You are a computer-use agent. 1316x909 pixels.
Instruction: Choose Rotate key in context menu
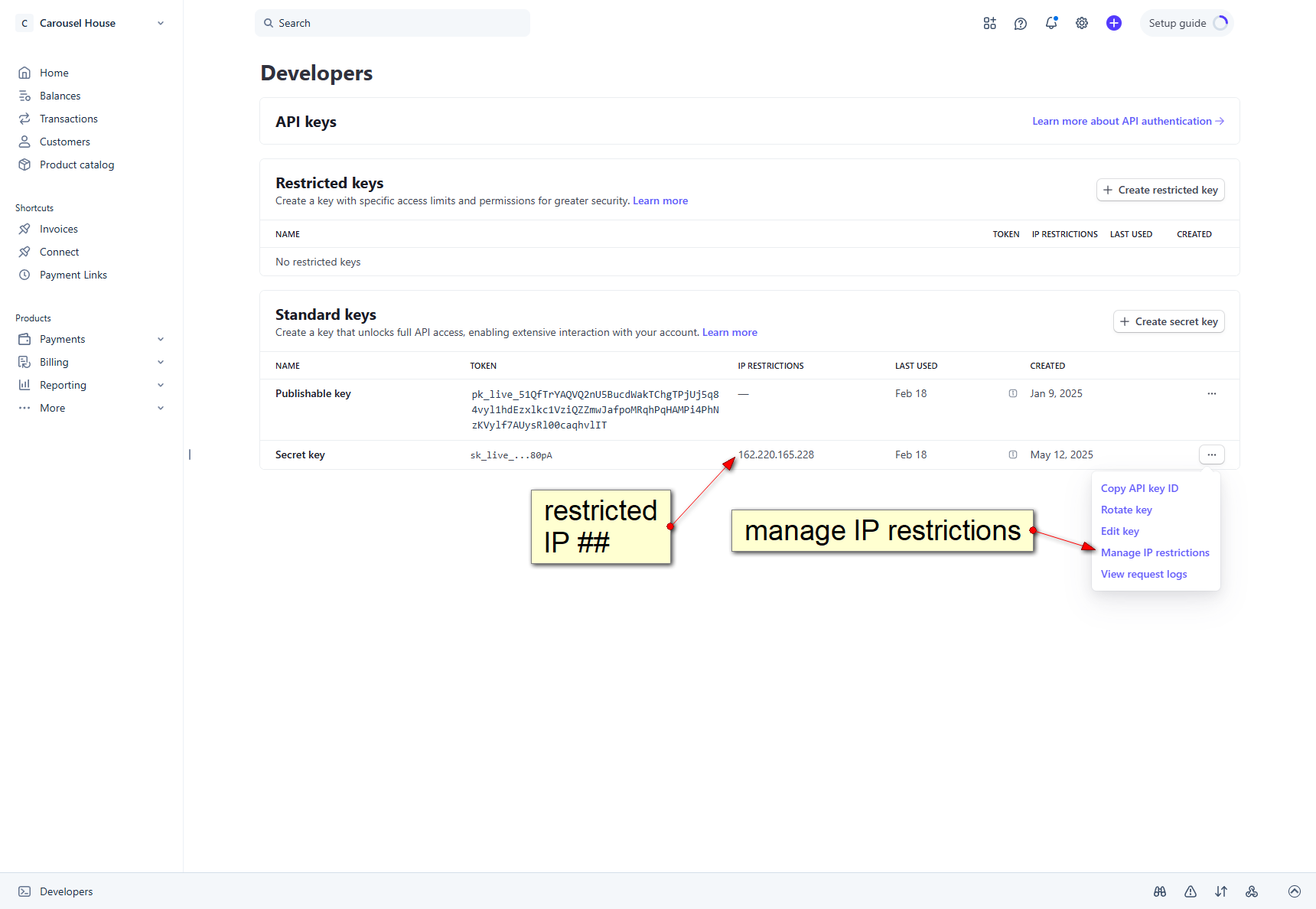tap(1126, 510)
